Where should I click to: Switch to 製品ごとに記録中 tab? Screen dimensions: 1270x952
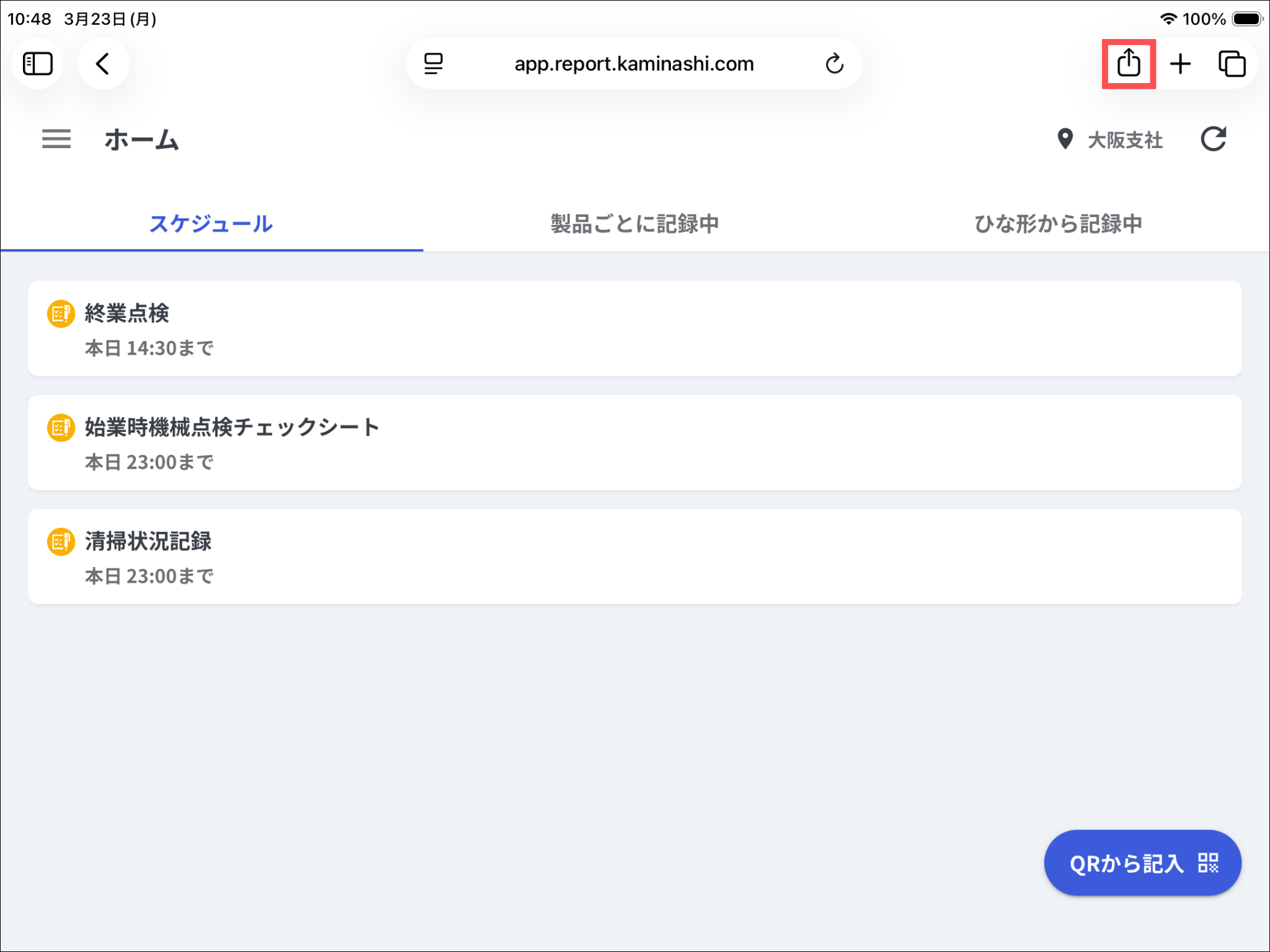pyautogui.click(x=634, y=224)
